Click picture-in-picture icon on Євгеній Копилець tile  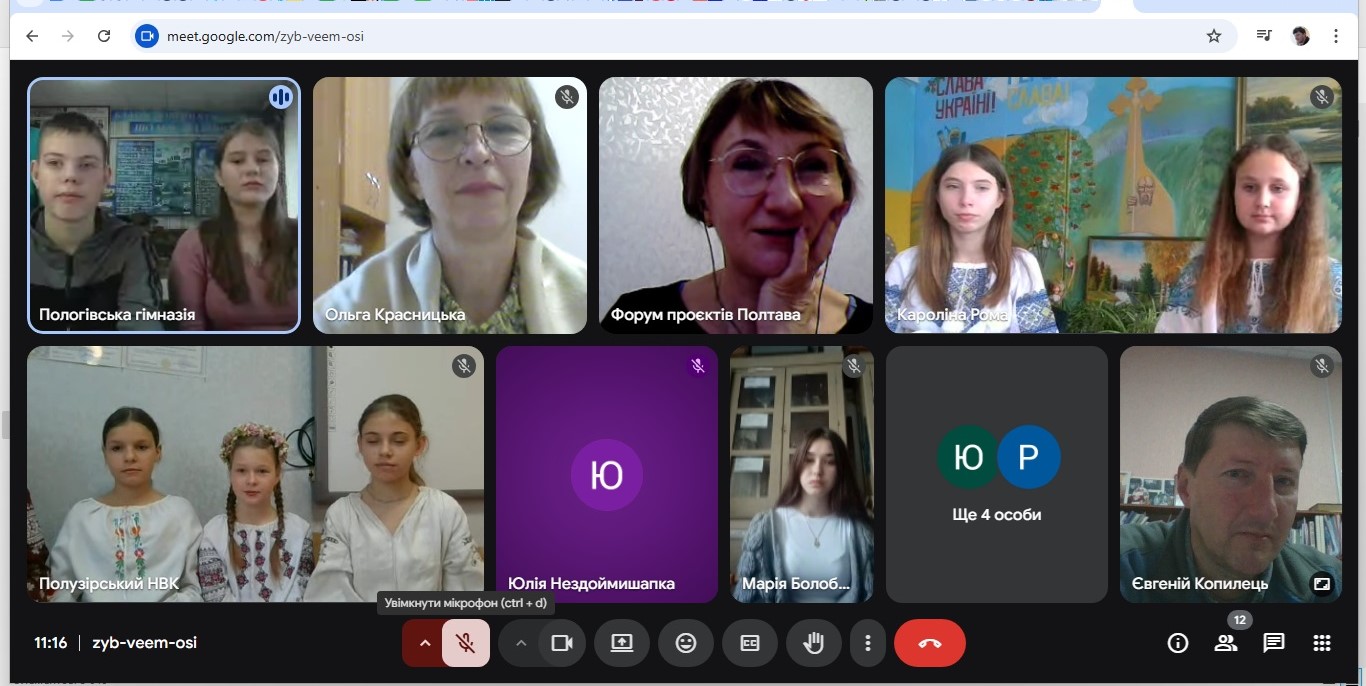pos(1321,584)
